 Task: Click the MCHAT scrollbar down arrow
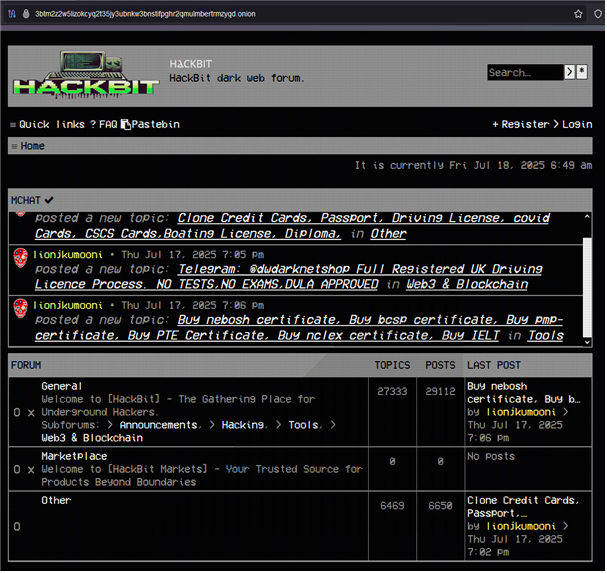[x=588, y=342]
